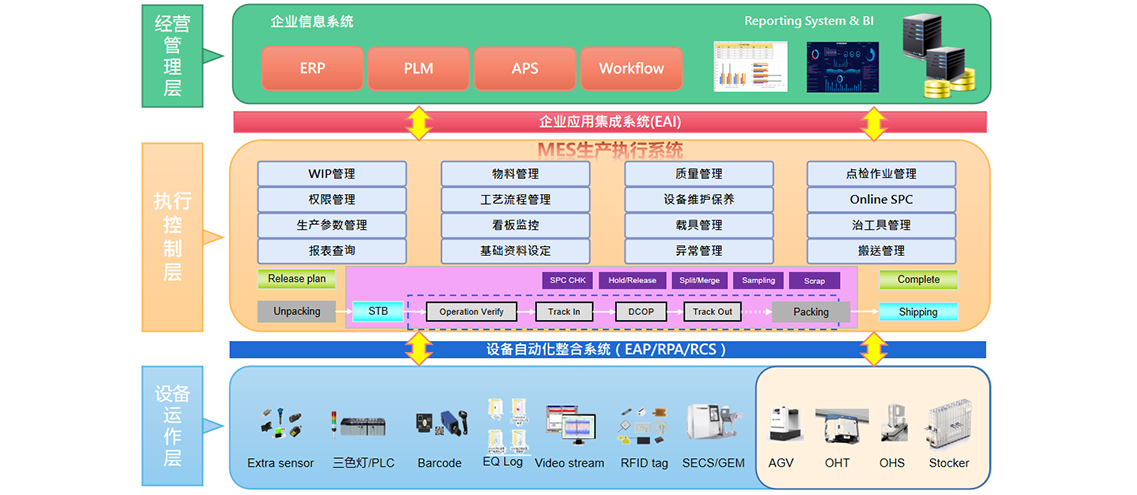Click the RFID tag icon
Viewport: 1137px width, 495px height.
coord(643,424)
